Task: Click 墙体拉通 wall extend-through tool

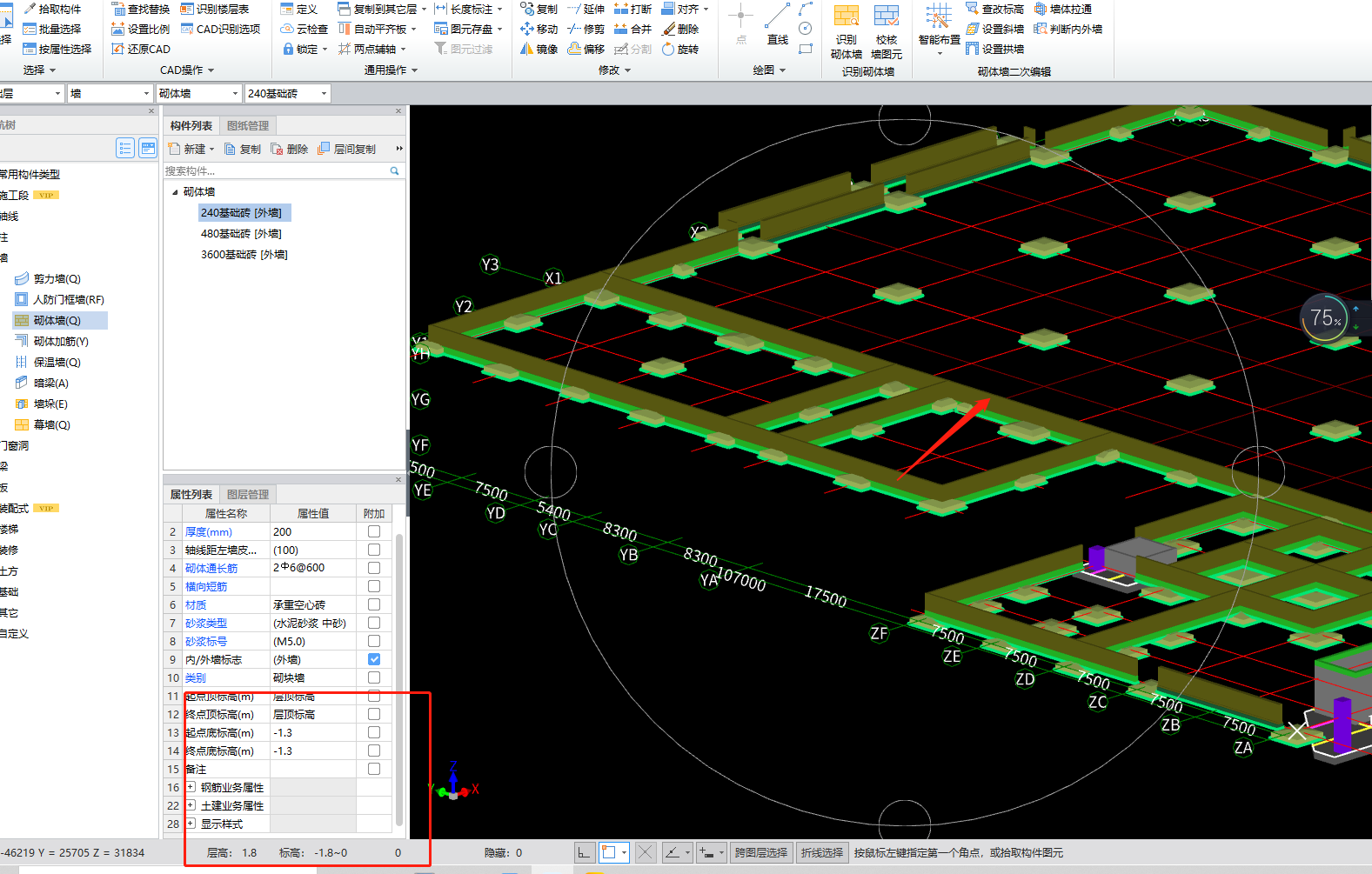Action: click(x=1062, y=9)
